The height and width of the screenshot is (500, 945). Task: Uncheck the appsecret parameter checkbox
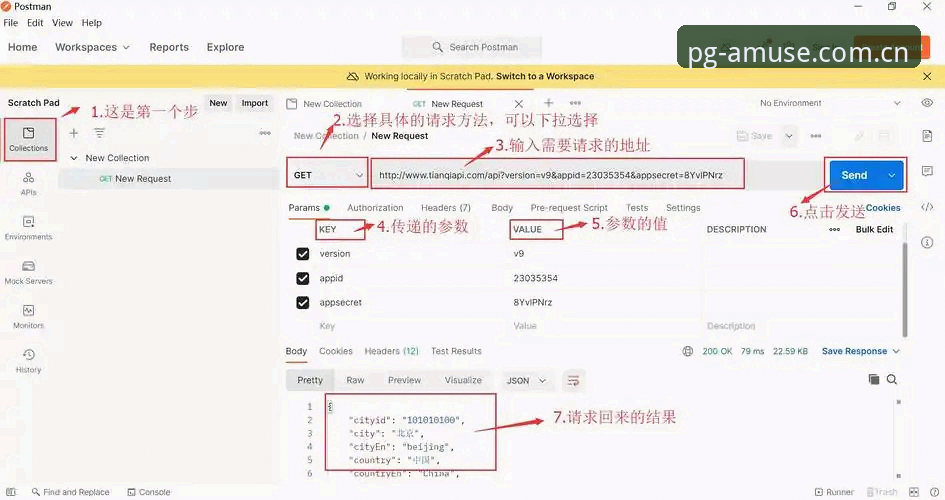coord(303,302)
